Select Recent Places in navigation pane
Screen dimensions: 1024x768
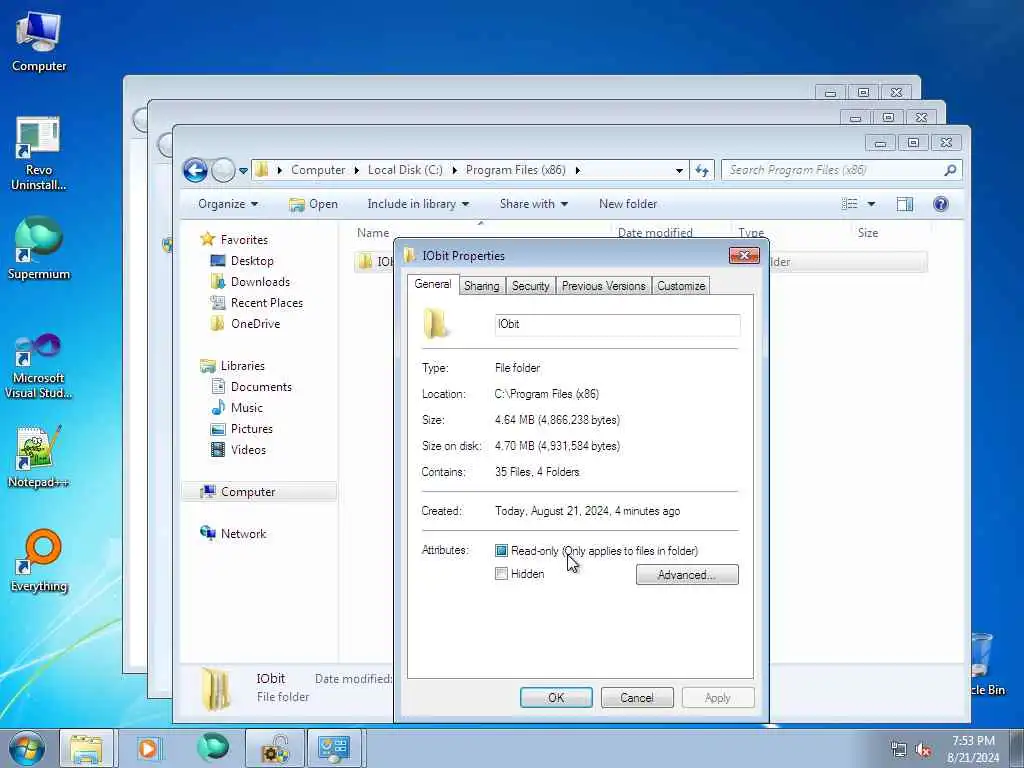point(257,302)
